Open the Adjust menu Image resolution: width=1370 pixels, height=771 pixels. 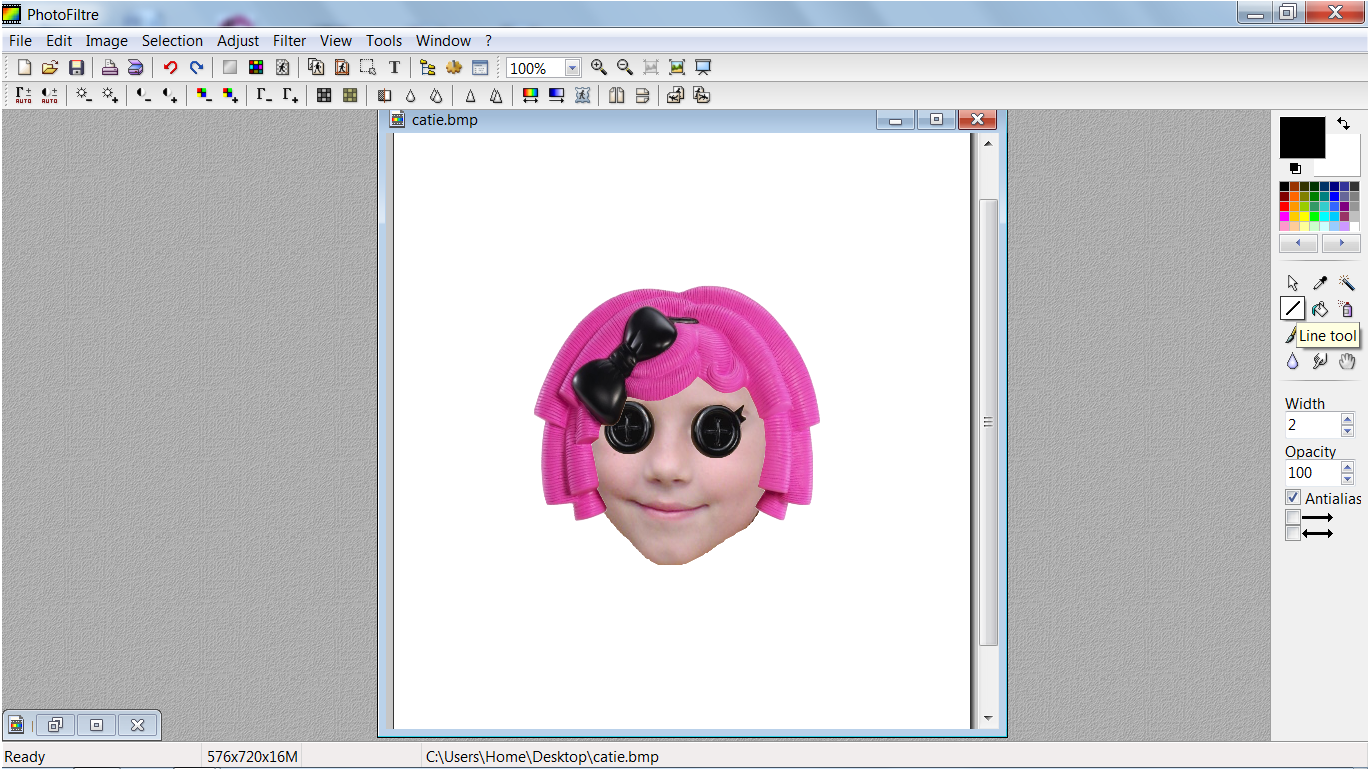[x=238, y=41]
